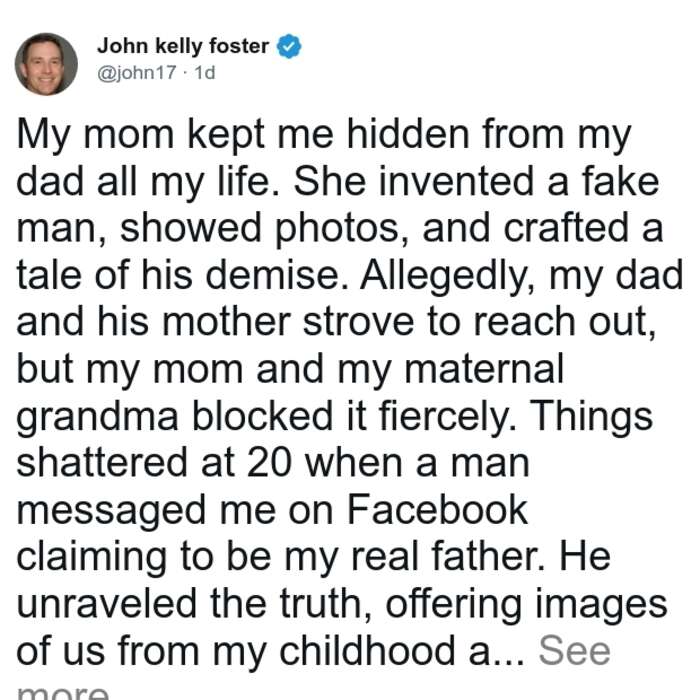Visit the @john17 handle link

[137, 73]
